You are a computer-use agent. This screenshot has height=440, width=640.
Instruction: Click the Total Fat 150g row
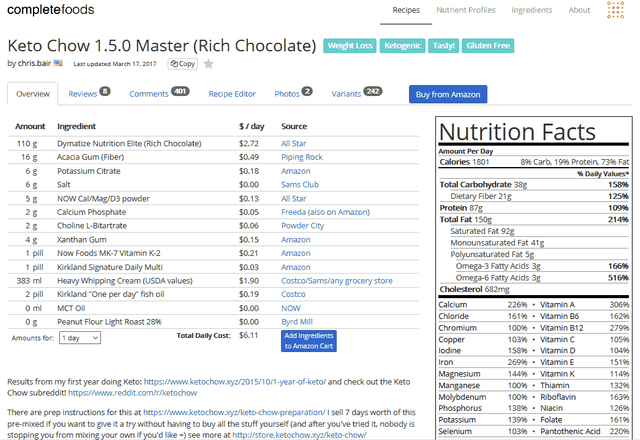[x=534, y=220]
